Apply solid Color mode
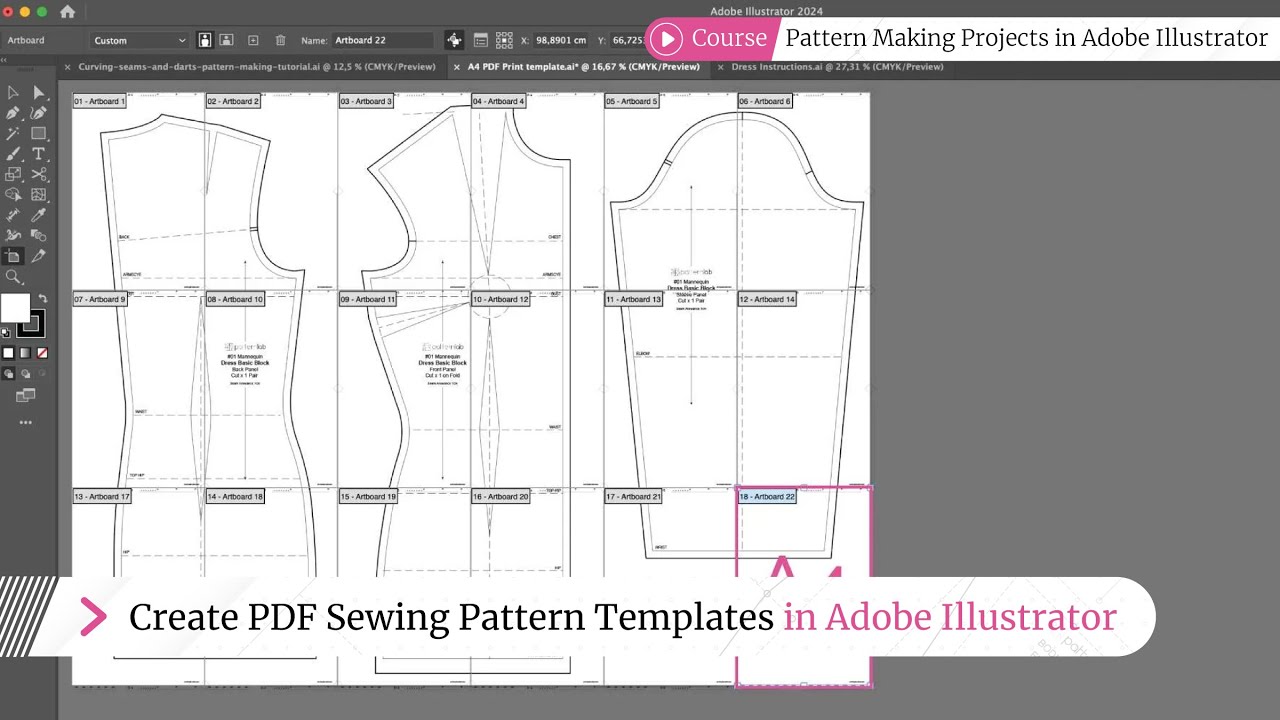 pyautogui.click(x=8, y=353)
